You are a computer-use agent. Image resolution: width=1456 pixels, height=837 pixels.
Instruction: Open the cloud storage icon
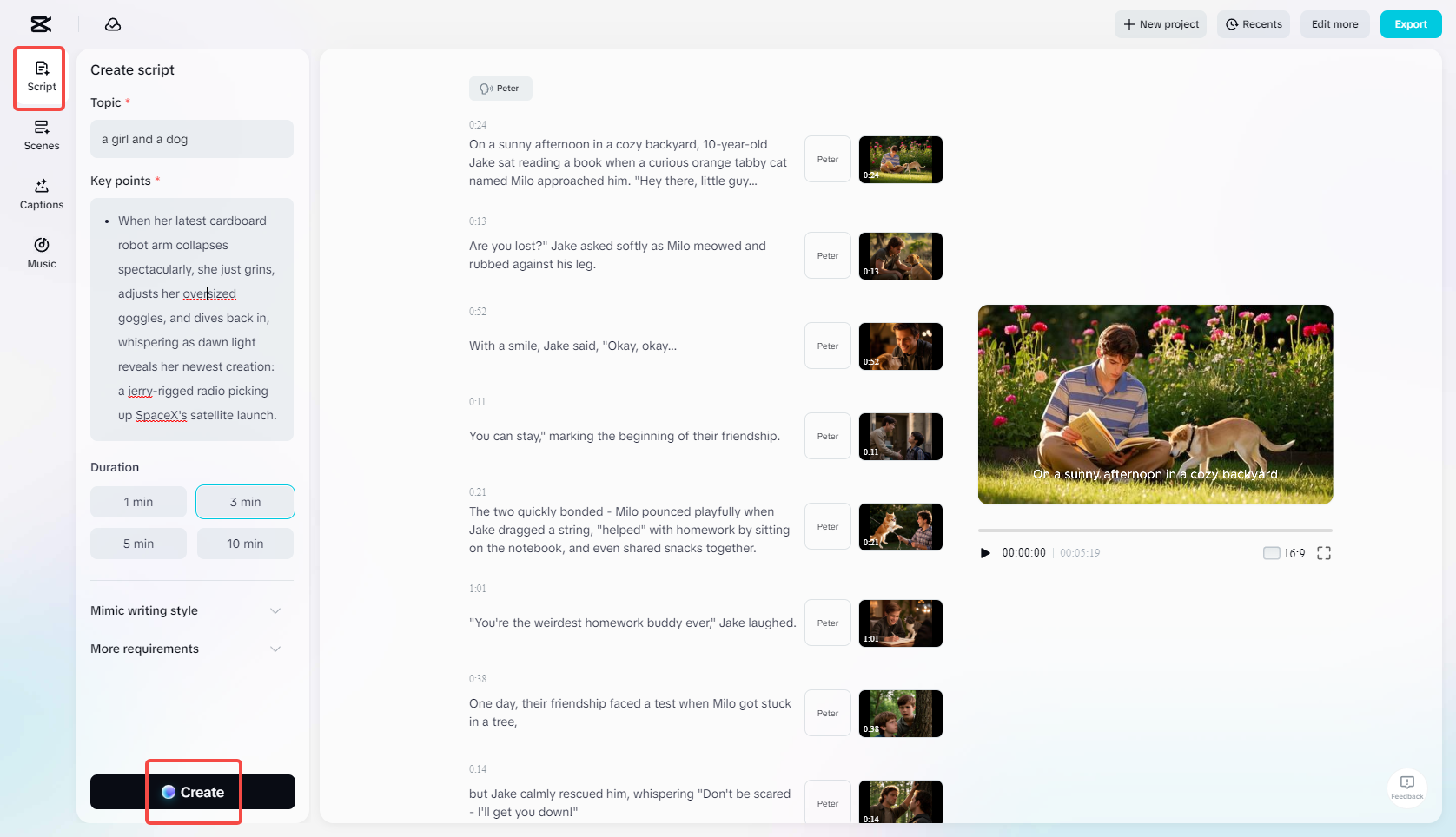tap(112, 24)
